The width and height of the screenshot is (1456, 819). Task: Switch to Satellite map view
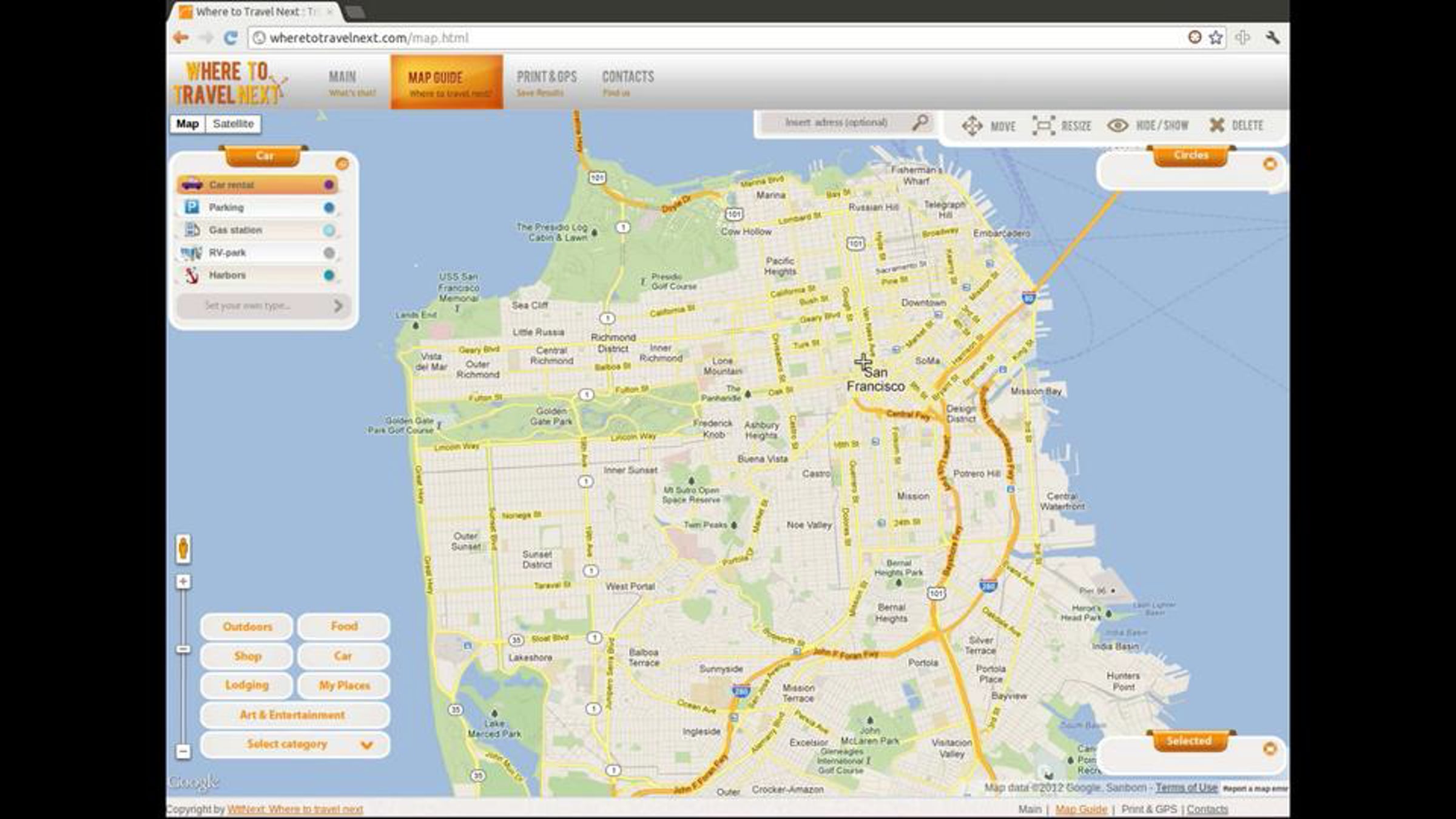click(233, 124)
